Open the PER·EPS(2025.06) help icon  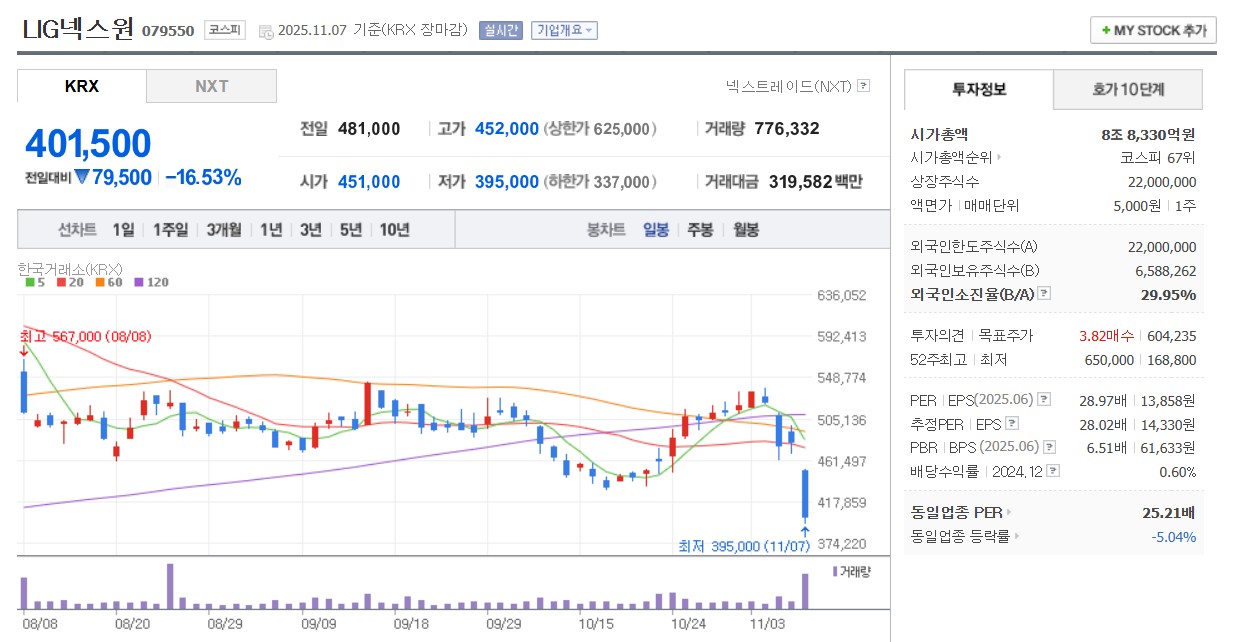(1044, 400)
